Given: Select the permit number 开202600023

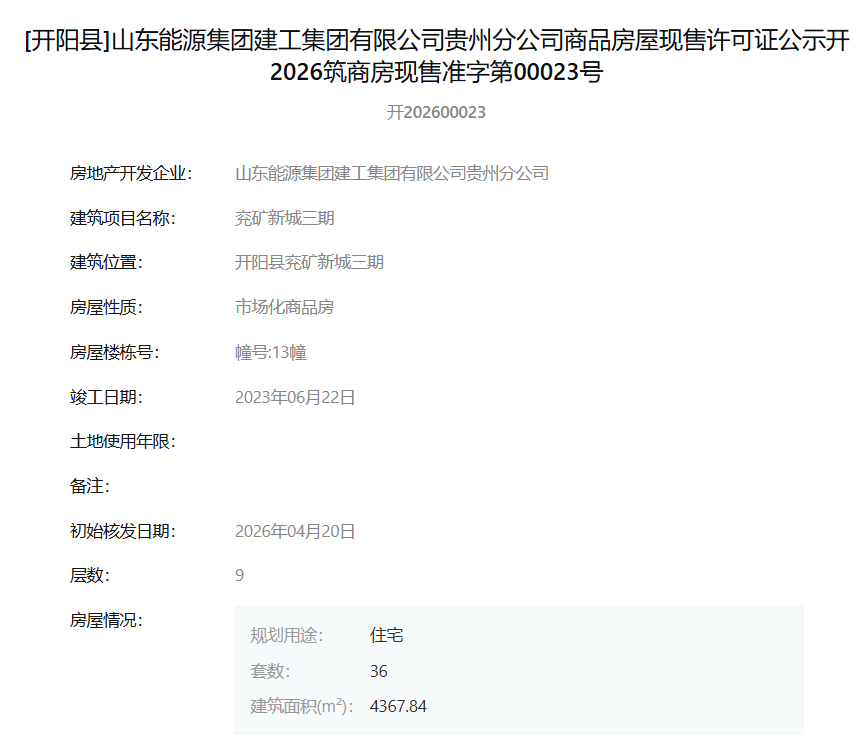Looking at the screenshot, I should pyautogui.click(x=436, y=112).
